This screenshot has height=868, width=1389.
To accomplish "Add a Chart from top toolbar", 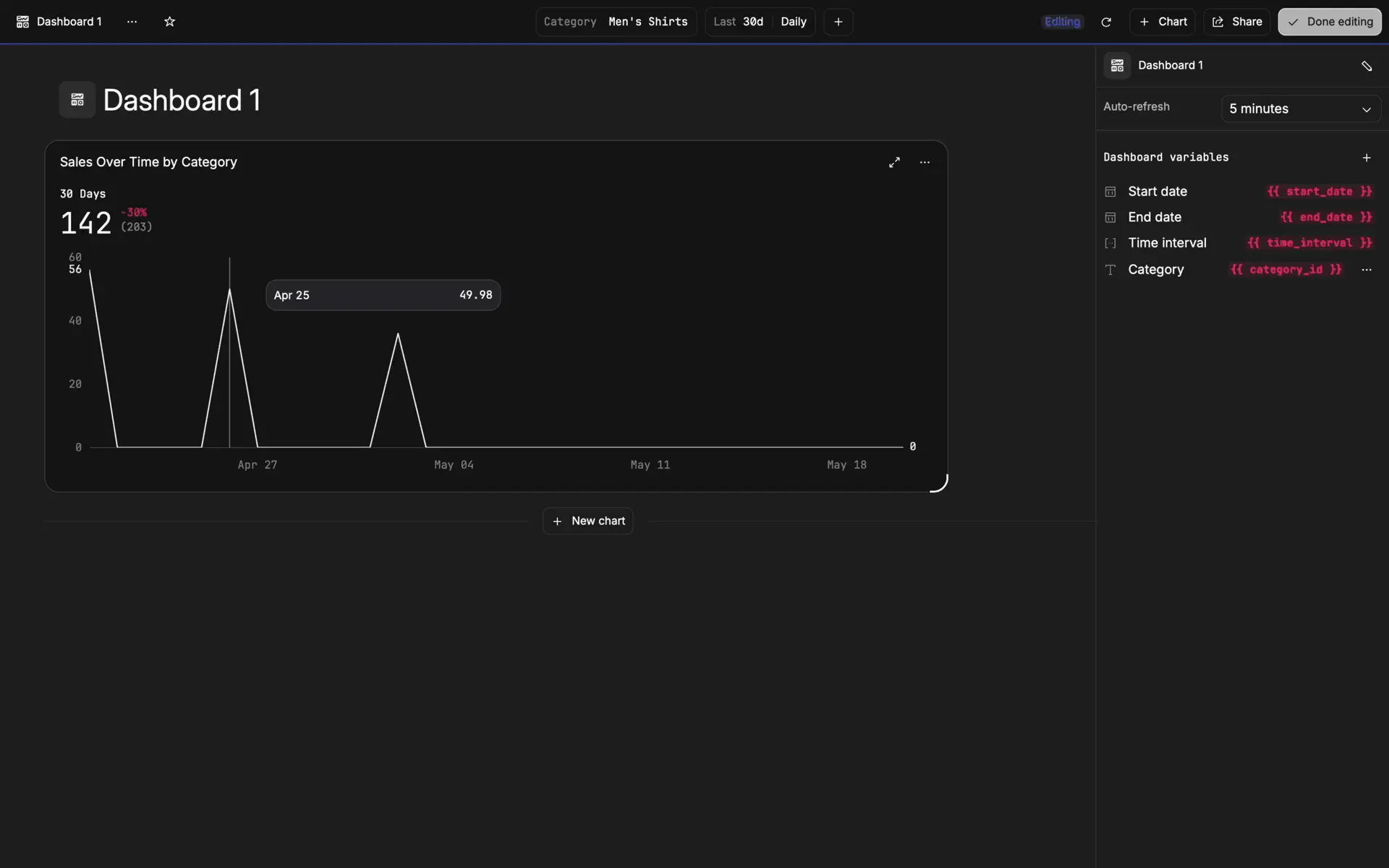I will pos(1162,22).
